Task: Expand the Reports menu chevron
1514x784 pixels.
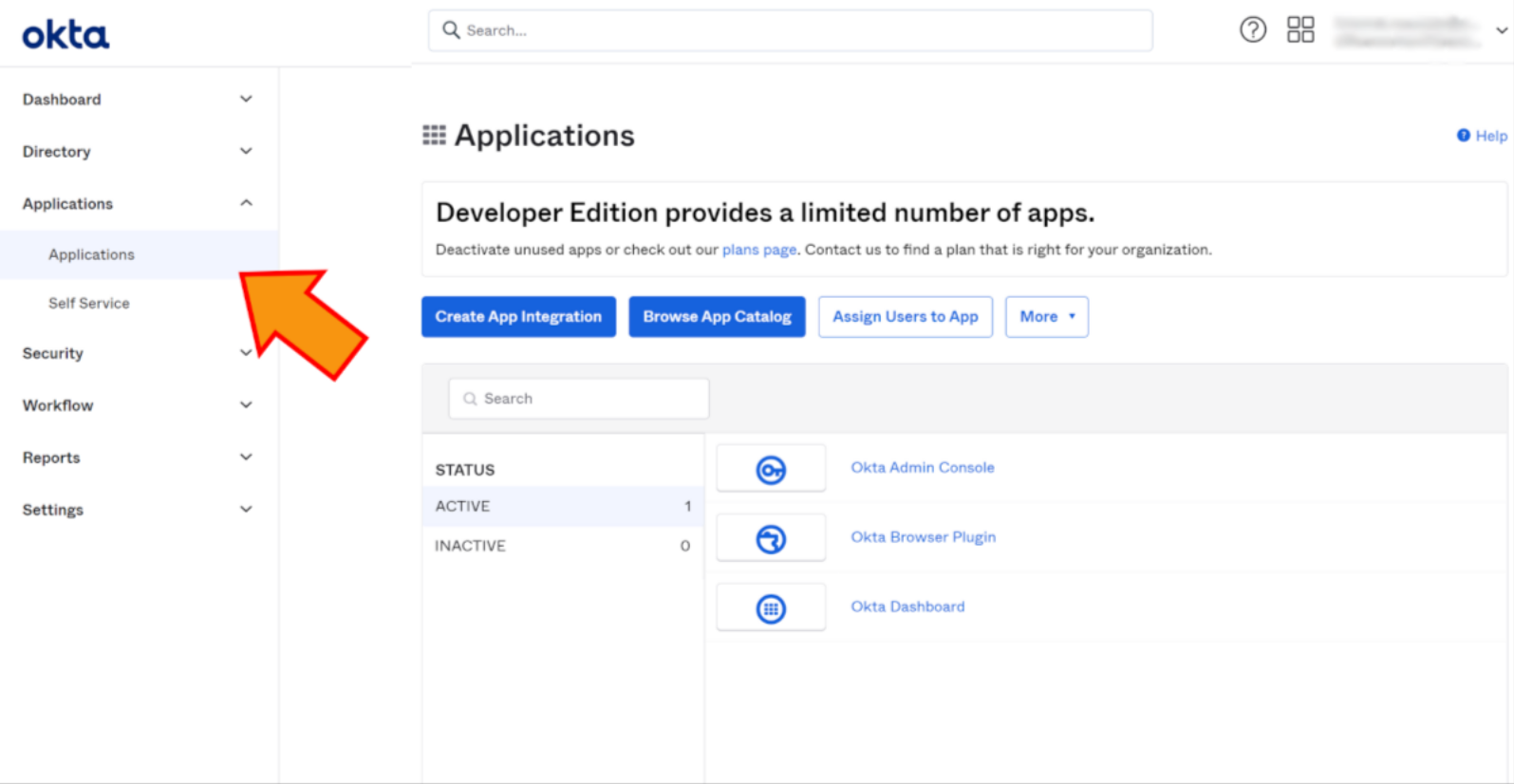Action: 246,457
